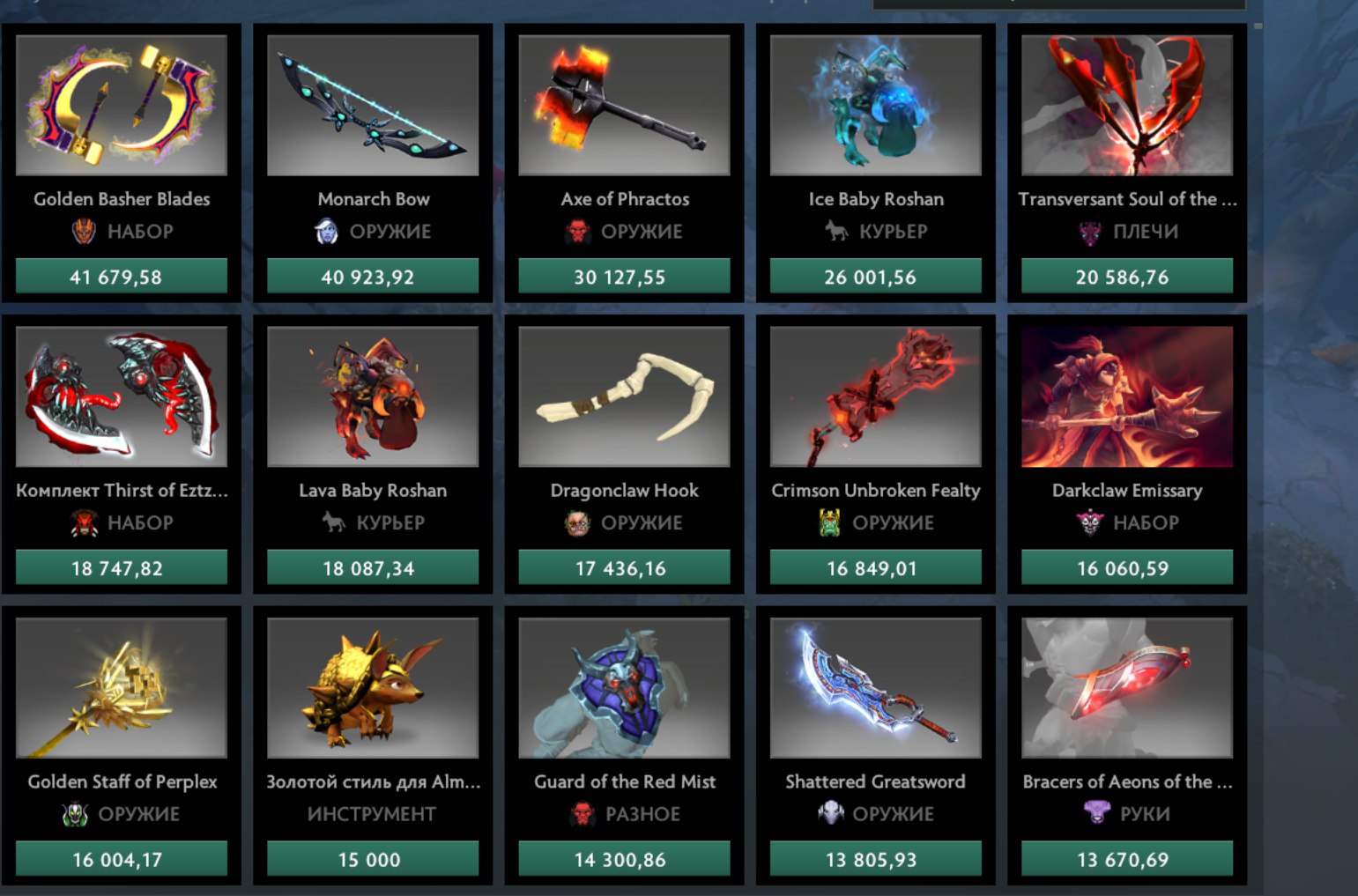The height and width of the screenshot is (896, 1358).
Task: Buy Lava Baby Roshan for 18 087,34
Action: click(x=373, y=568)
